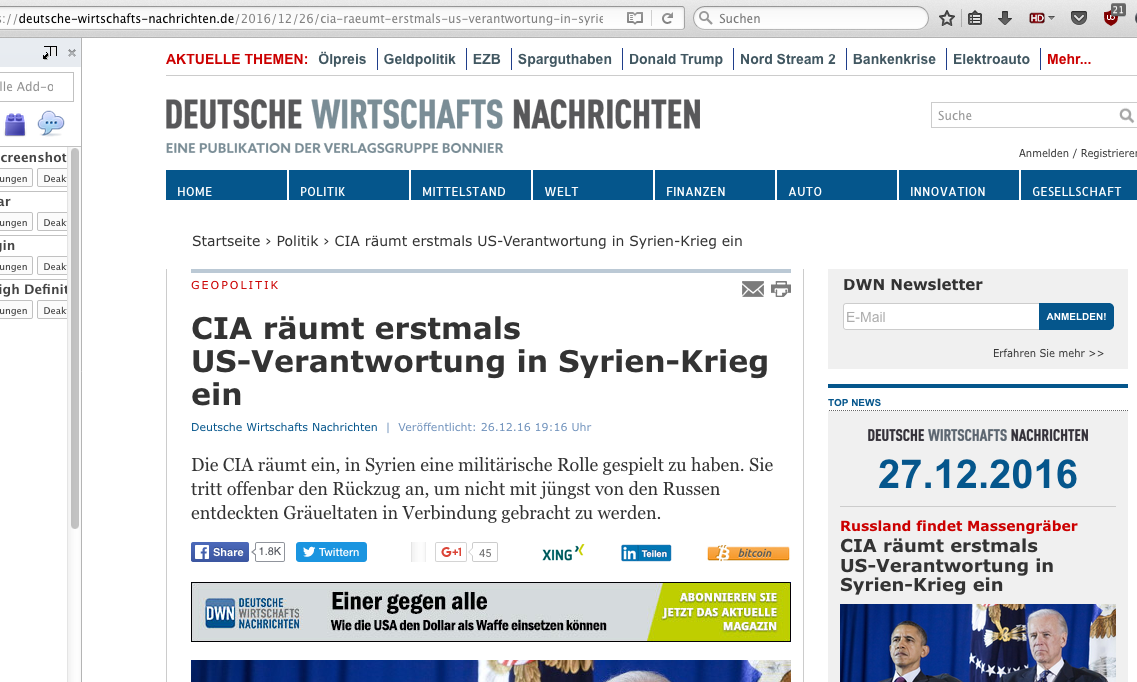Screen dimensions: 1137x682
Task: Open the FINANZEN navigation tab
Action: 714,185
